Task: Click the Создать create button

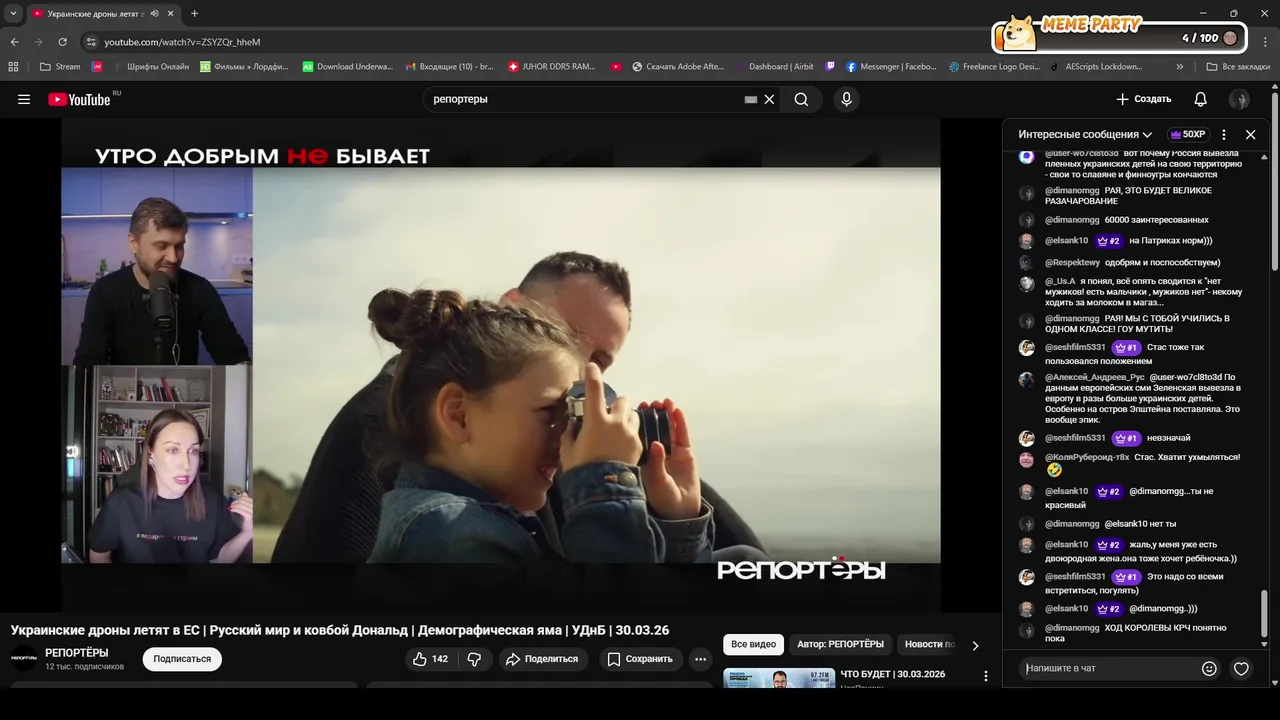Action: pos(1143,99)
